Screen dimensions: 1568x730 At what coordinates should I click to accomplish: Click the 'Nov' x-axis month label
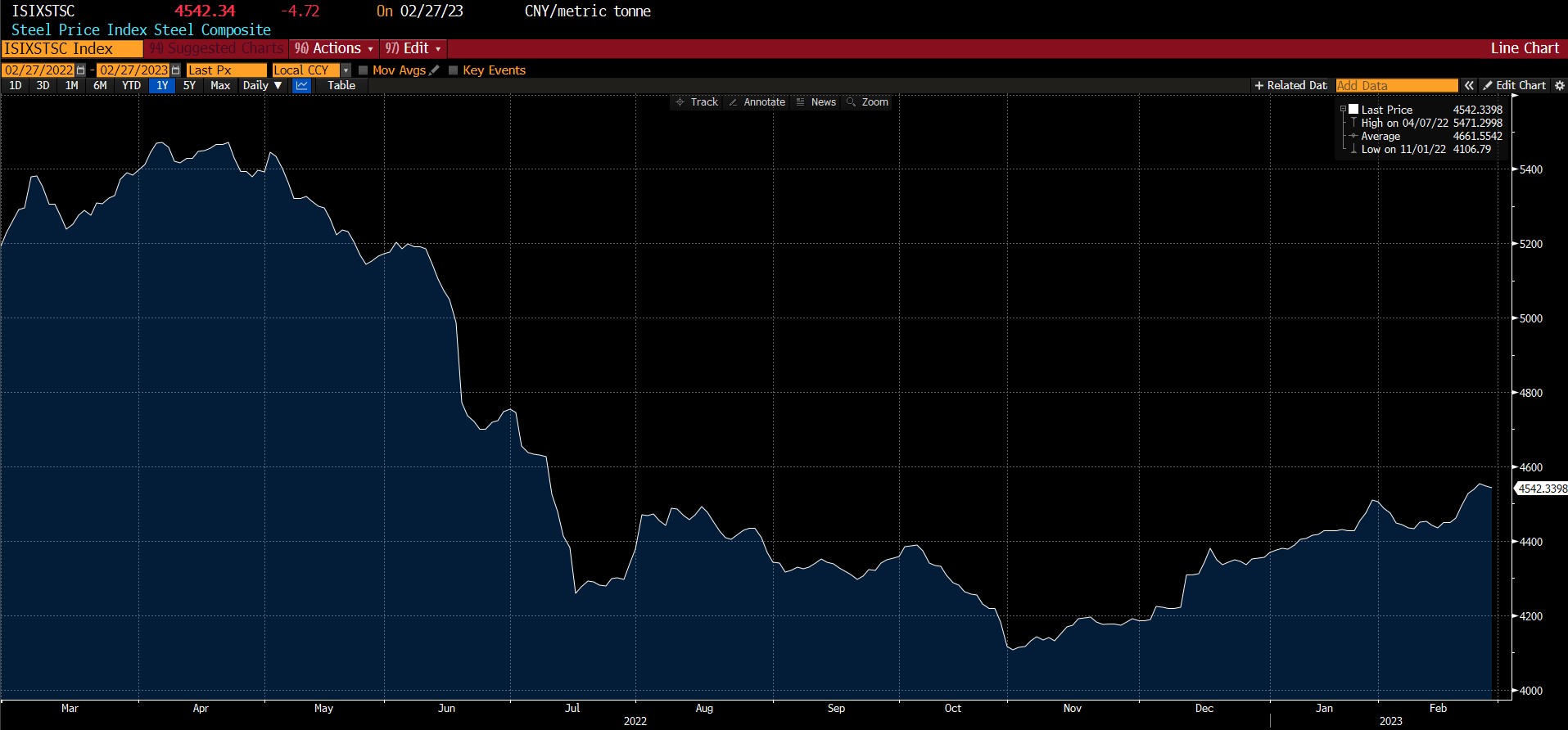[x=1072, y=708]
